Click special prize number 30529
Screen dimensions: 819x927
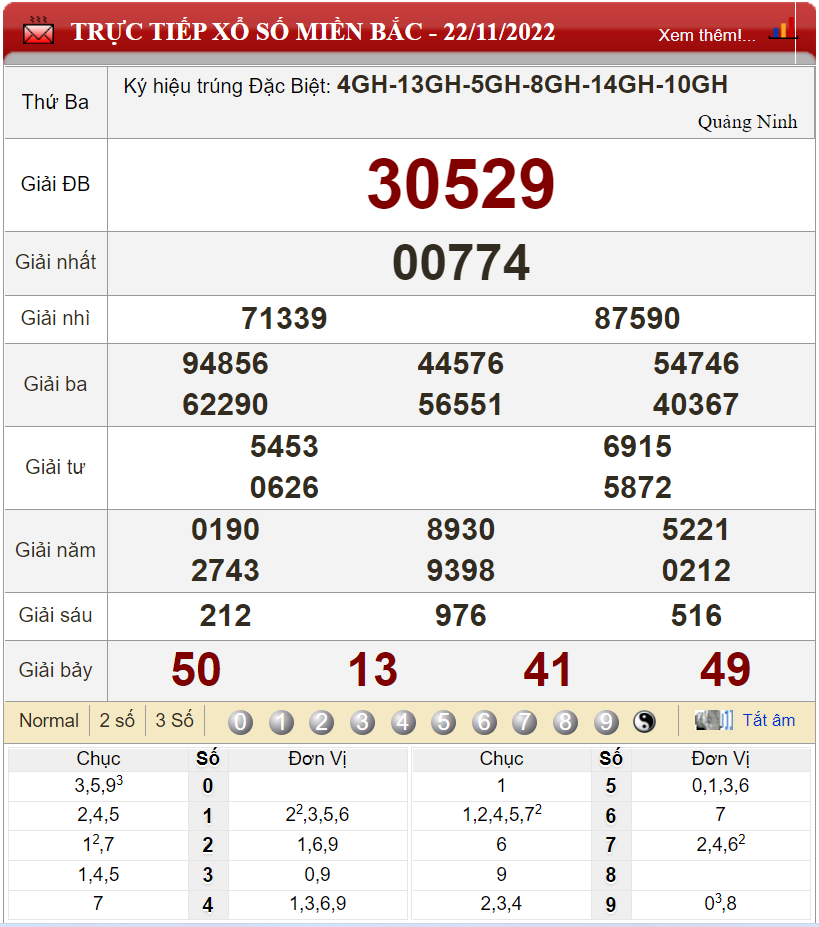[461, 184]
